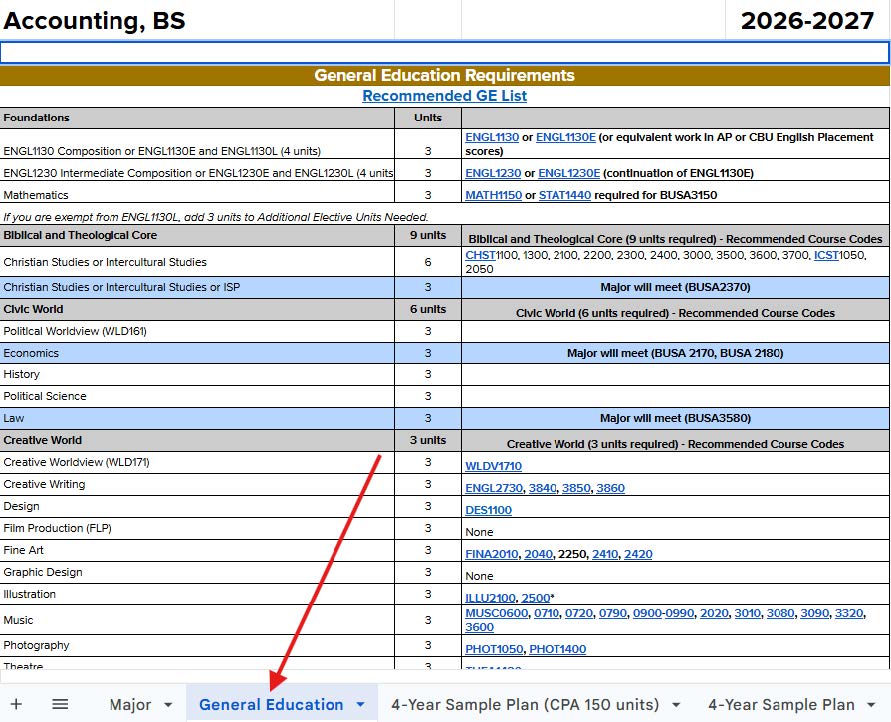Open the MATH1150 course link

(x=493, y=195)
